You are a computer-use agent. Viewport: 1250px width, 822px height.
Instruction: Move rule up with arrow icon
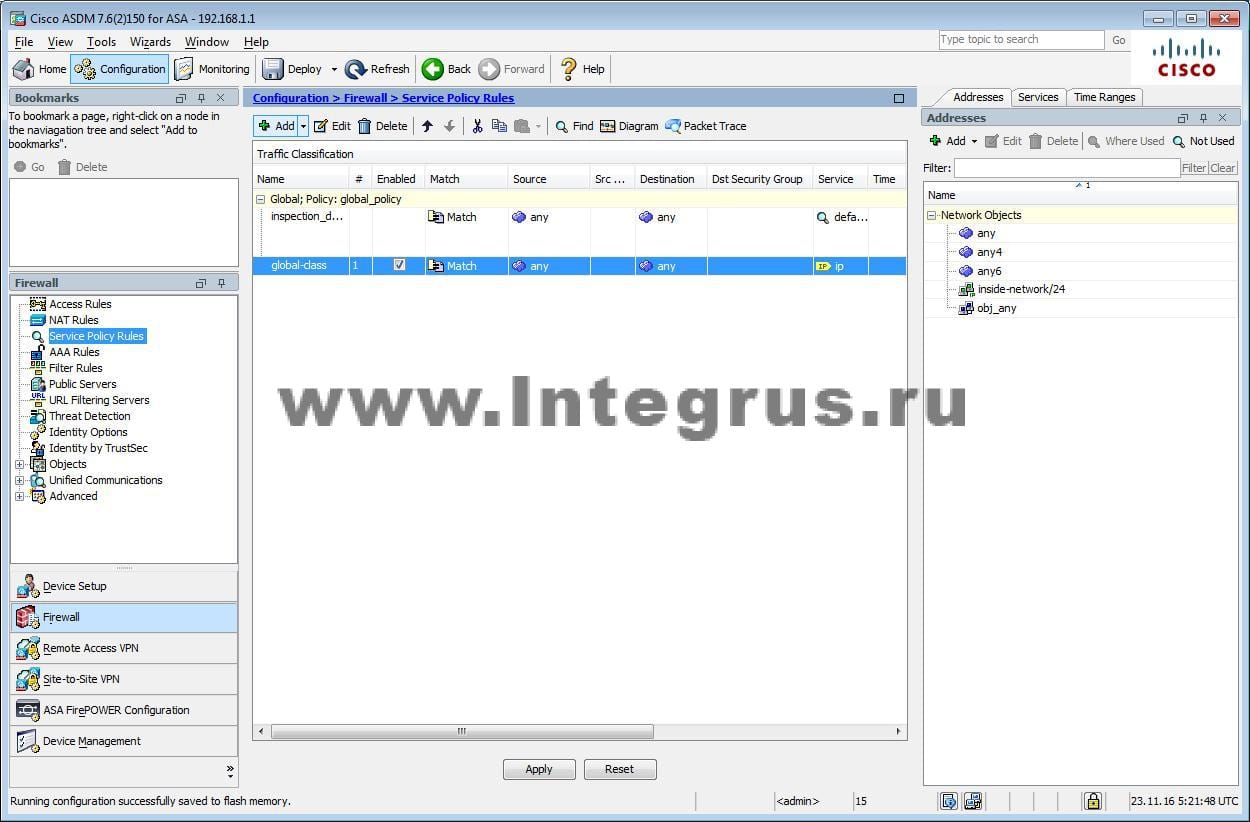point(427,126)
